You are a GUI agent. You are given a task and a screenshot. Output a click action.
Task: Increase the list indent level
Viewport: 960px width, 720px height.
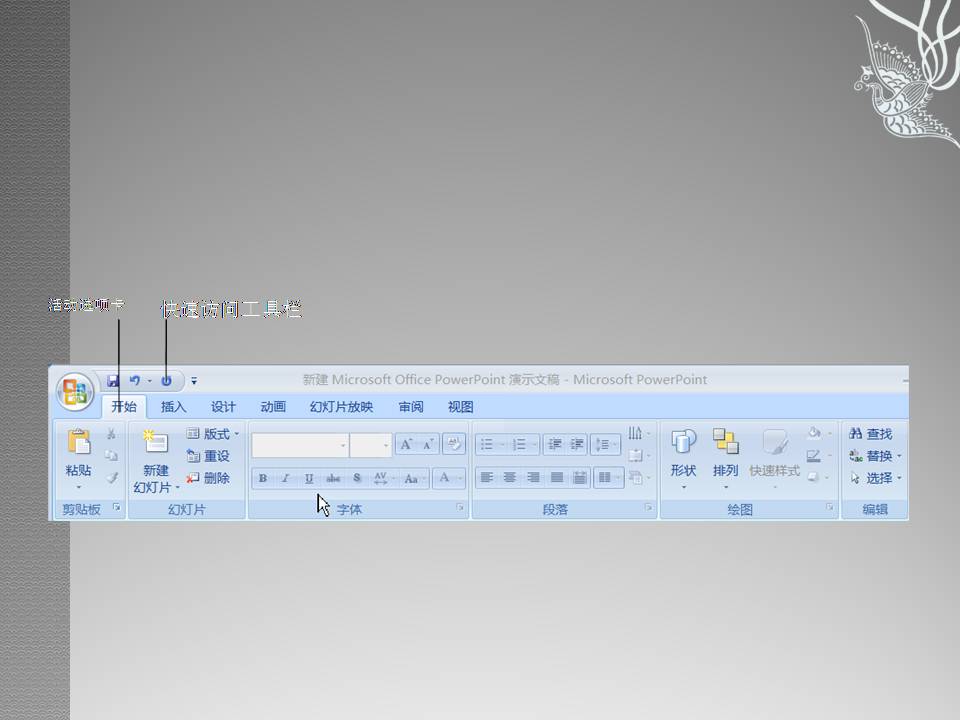(x=577, y=444)
